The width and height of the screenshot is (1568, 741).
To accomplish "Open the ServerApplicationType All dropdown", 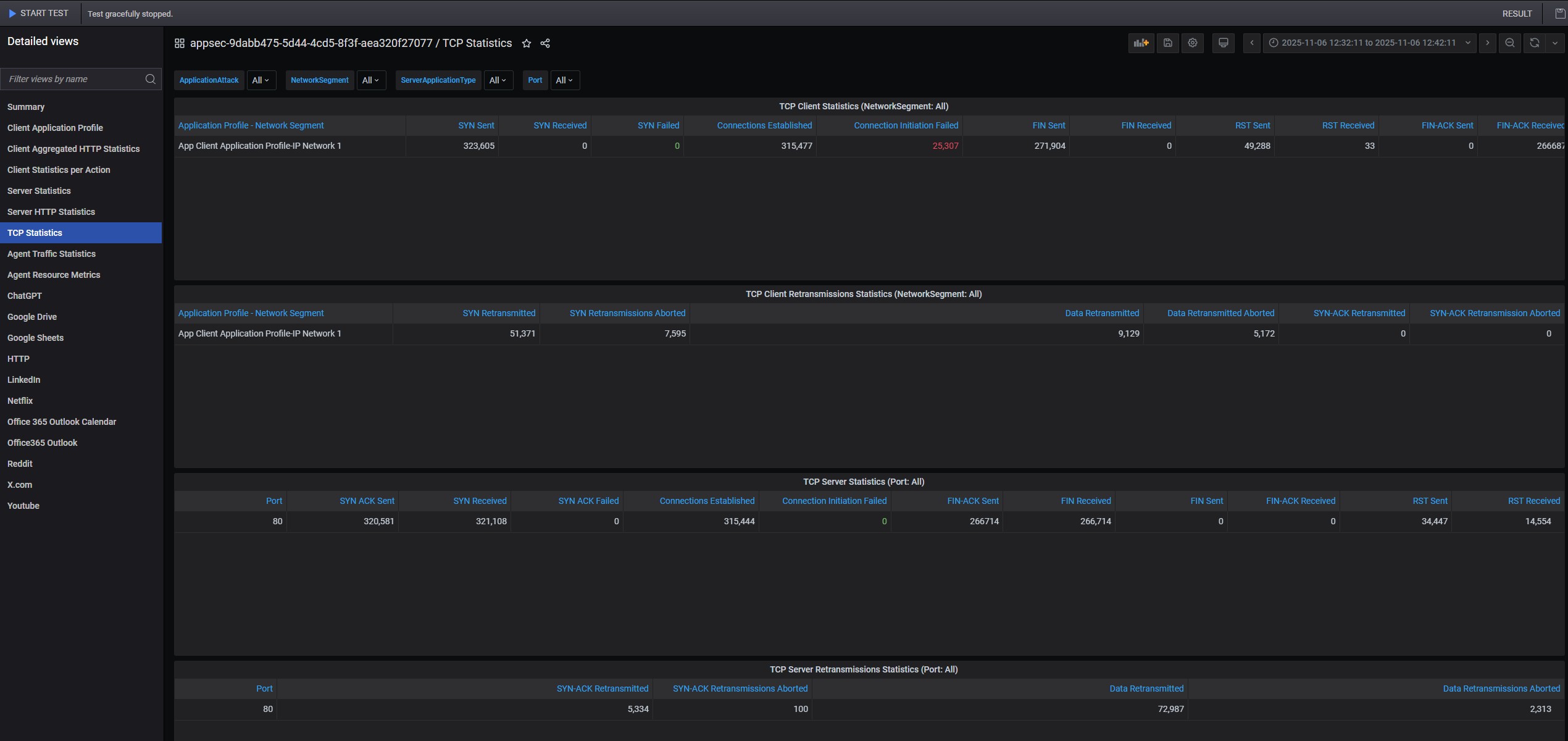I will click(498, 80).
